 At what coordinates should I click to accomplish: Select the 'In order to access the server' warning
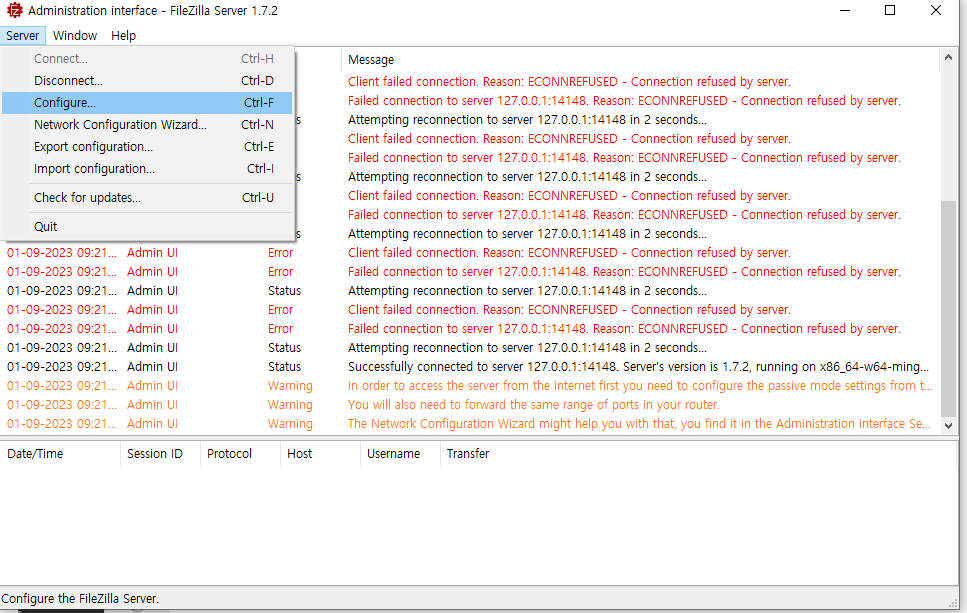tap(470, 386)
